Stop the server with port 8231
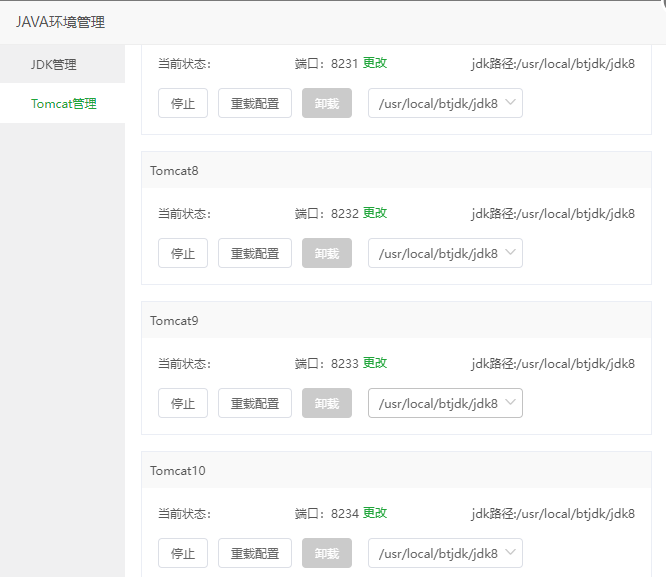This screenshot has width=666, height=577. point(183,103)
